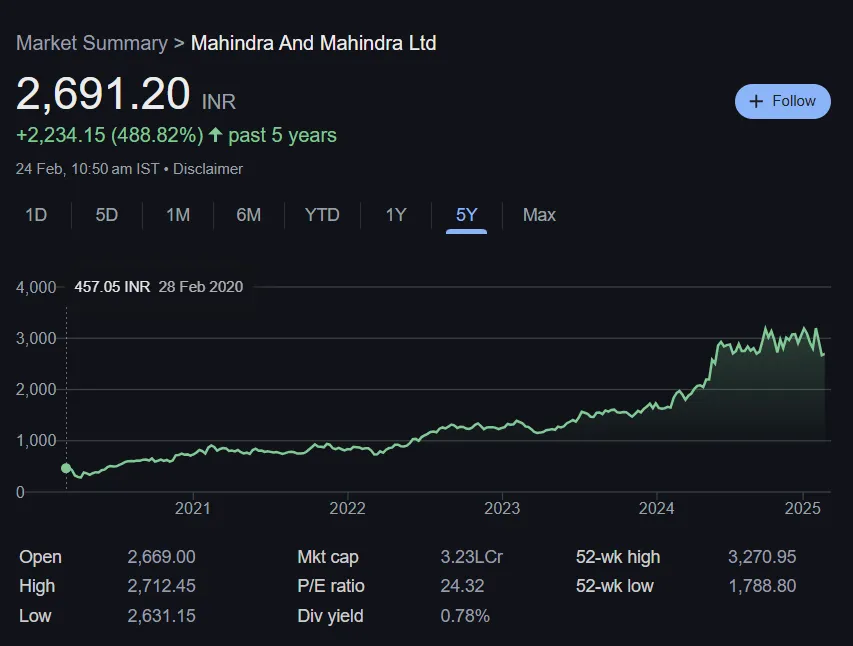Click the 457.05 INR tooltip value
853x646 pixels.
click(x=112, y=287)
